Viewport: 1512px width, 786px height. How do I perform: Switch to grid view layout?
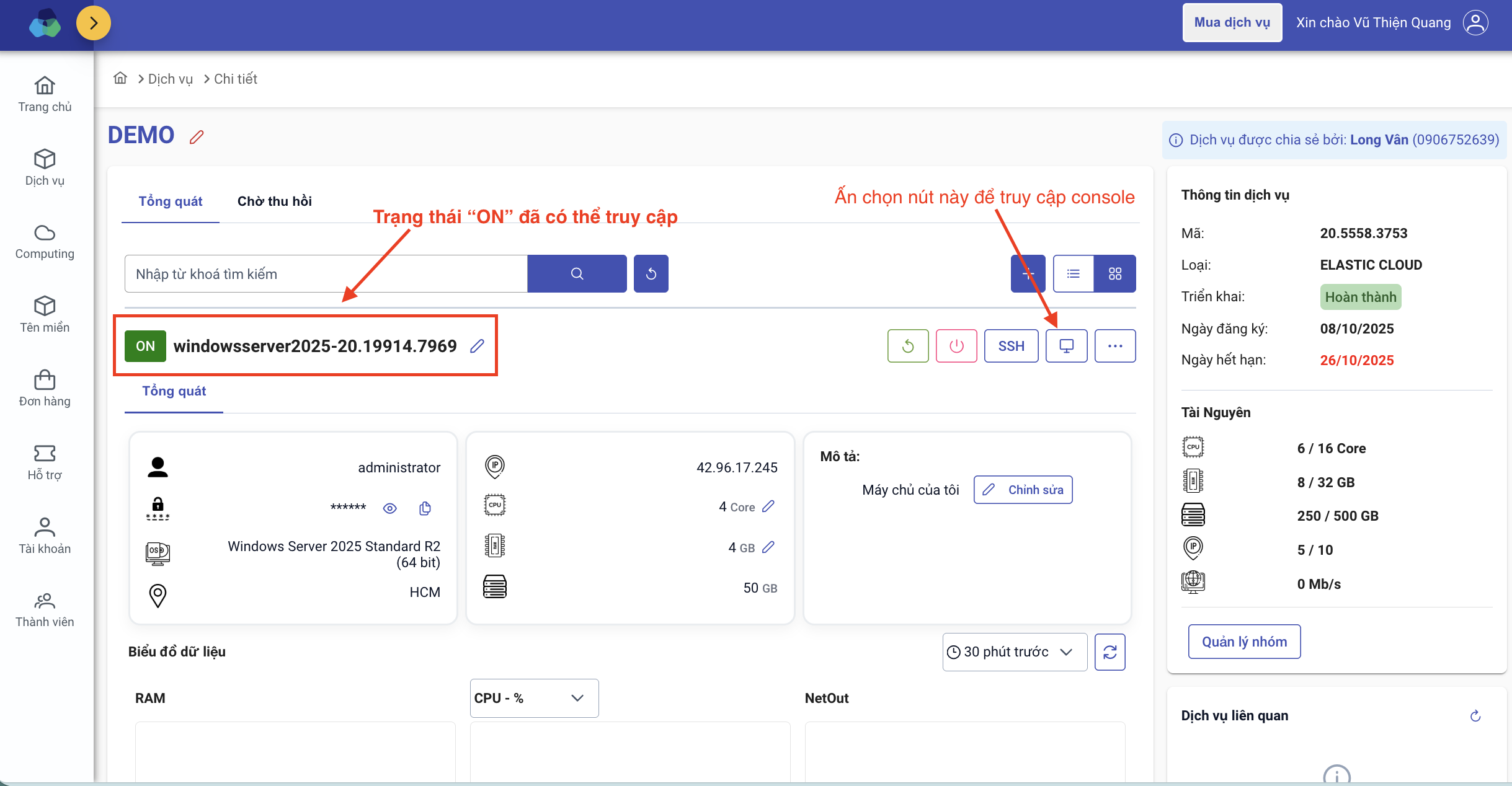coord(1114,273)
